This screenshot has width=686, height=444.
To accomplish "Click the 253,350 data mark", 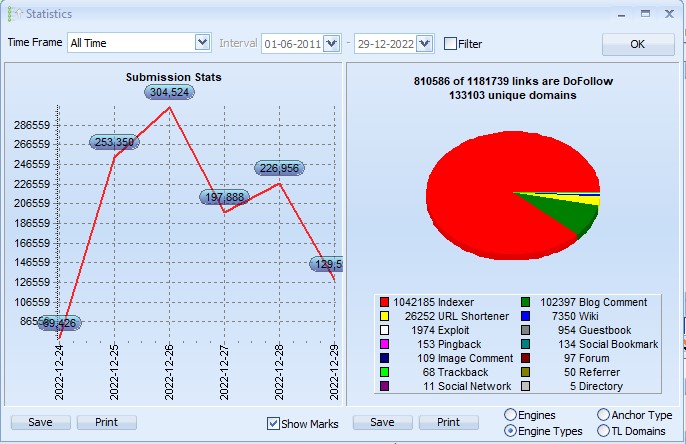I will point(114,142).
